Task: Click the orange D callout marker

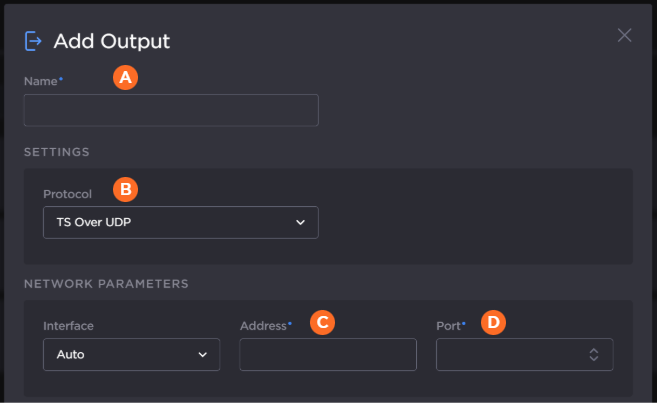Action: point(494,322)
